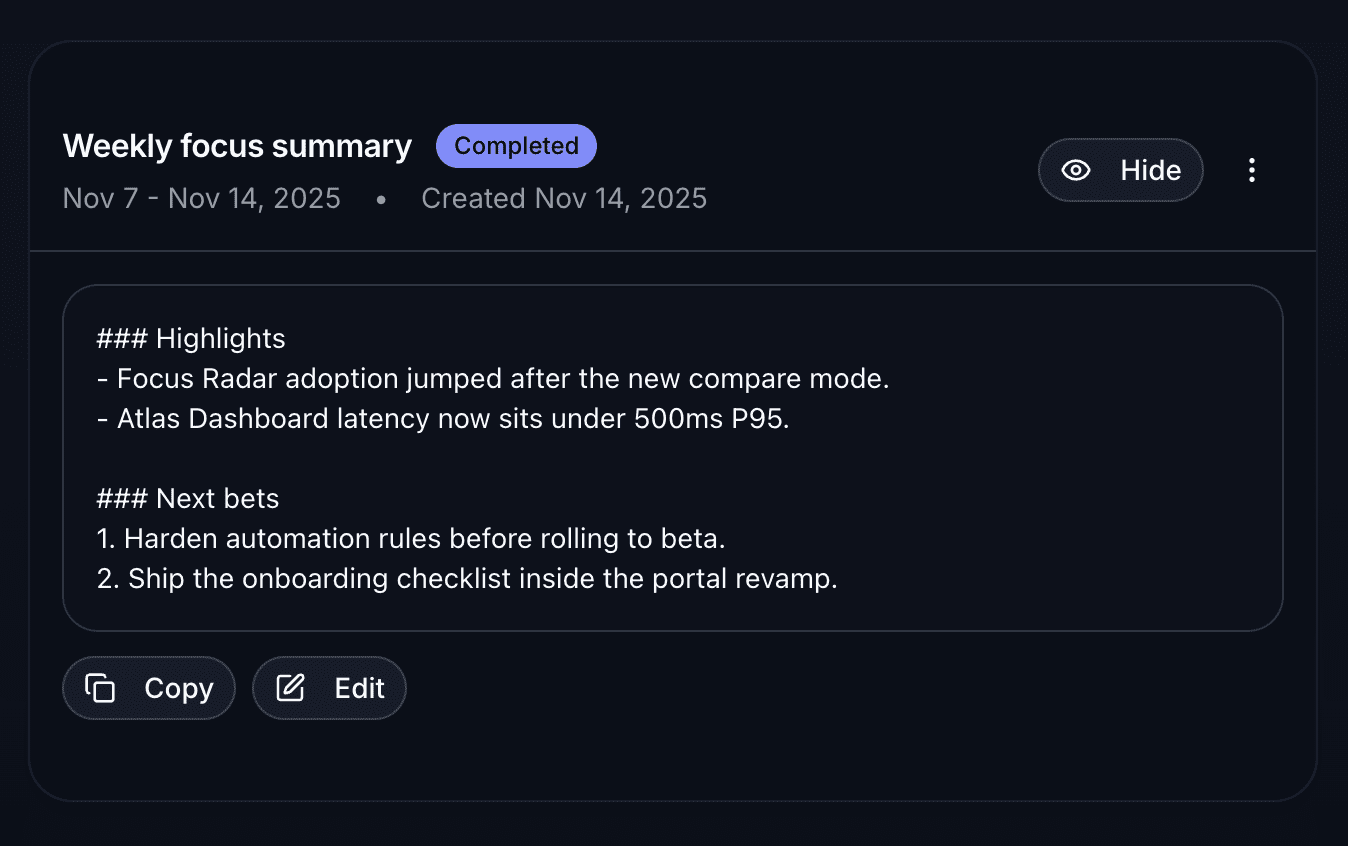The image size is (1348, 846).
Task: Copy the summary text
Action: tap(148, 688)
